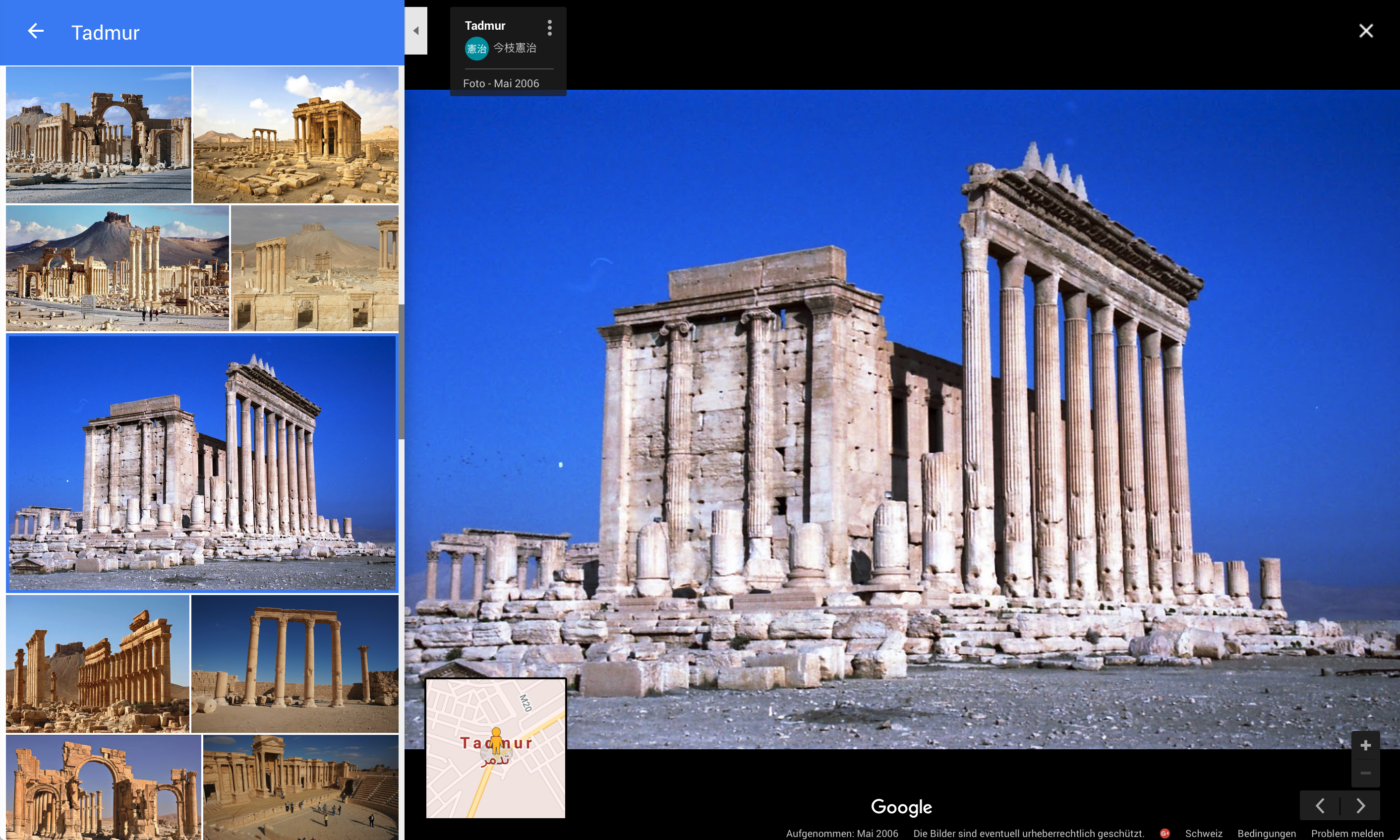Go to next photo with right chevron
The width and height of the screenshot is (1400, 840).
tap(1360, 806)
